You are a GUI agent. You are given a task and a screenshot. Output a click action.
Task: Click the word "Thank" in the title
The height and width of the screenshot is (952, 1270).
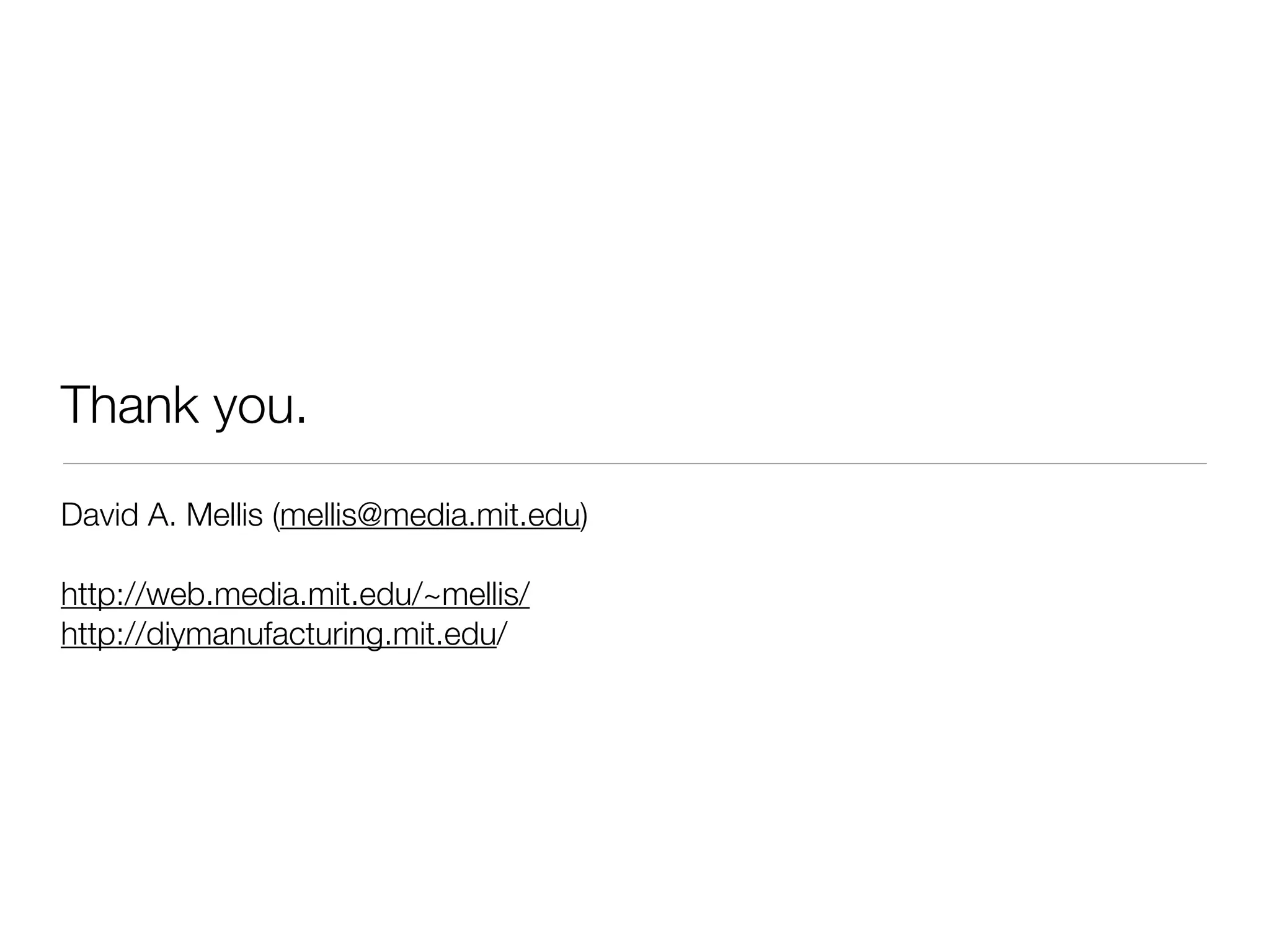[130, 404]
